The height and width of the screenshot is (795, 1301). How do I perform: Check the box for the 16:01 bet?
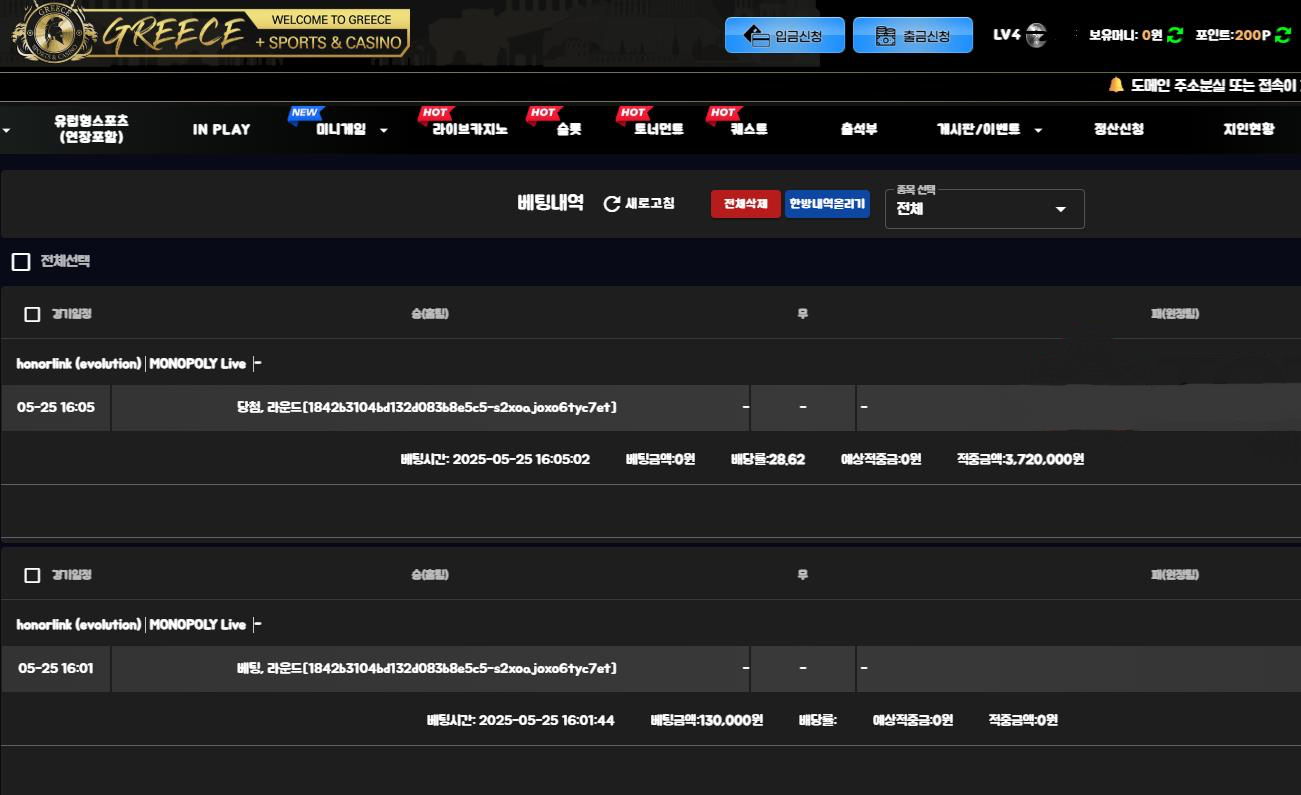[32, 576]
